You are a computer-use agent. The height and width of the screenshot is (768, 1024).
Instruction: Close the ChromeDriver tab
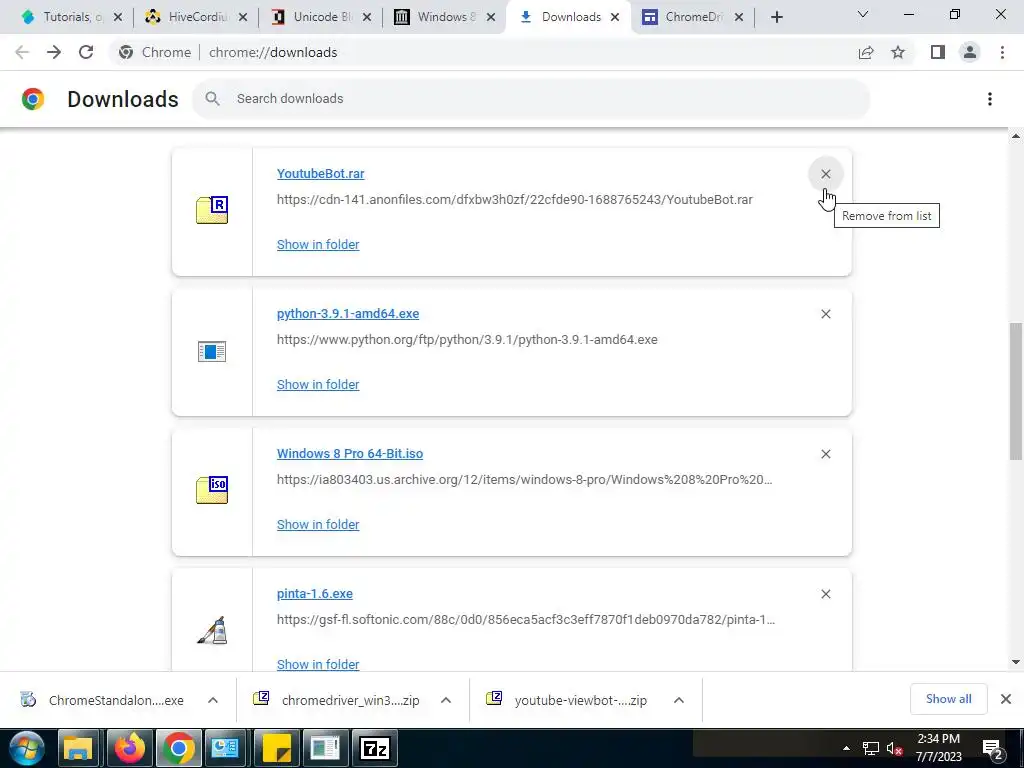739,18
